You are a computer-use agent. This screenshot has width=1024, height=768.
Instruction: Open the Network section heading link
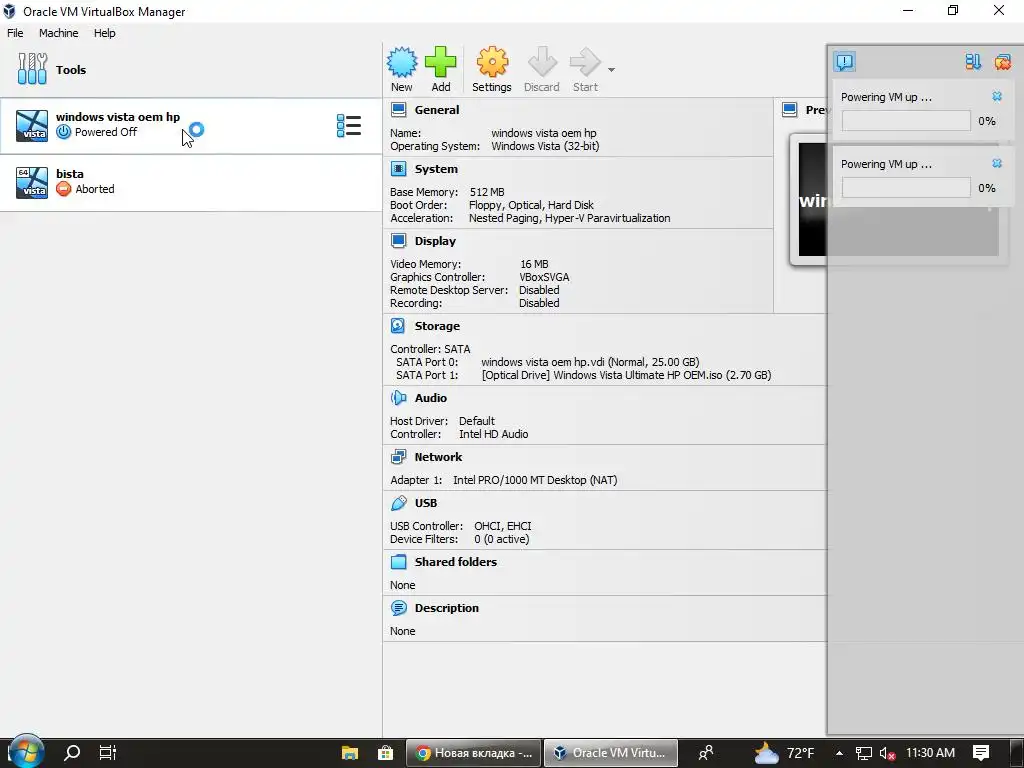[438, 457]
